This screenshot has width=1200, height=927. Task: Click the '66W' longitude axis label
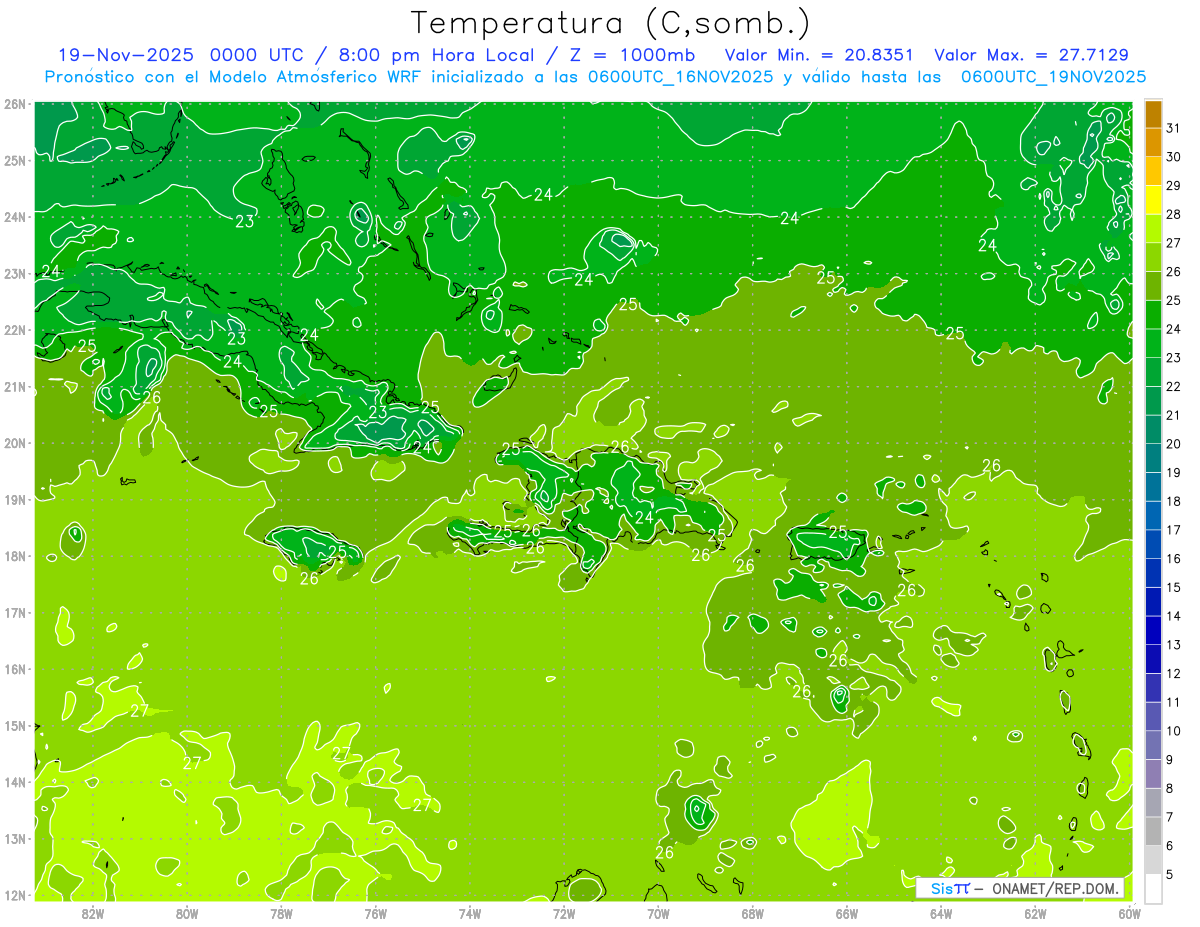[847, 913]
